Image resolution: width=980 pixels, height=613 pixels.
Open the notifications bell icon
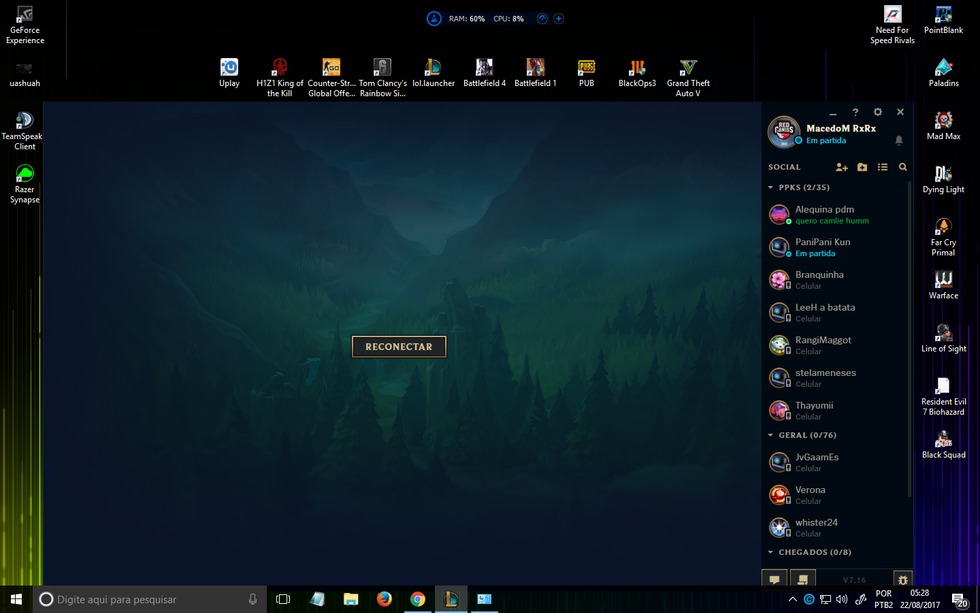[899, 141]
